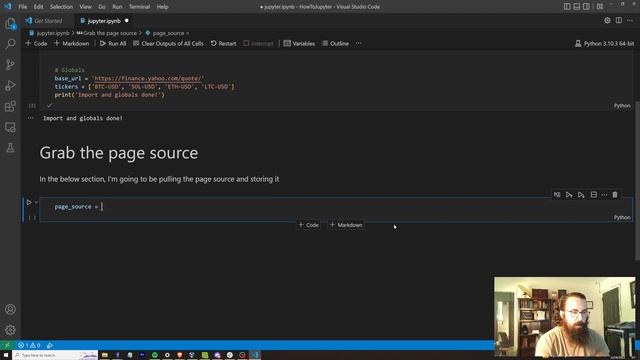The image size is (640, 360).
Task: Open the Run and Debug view
Action: (10, 85)
